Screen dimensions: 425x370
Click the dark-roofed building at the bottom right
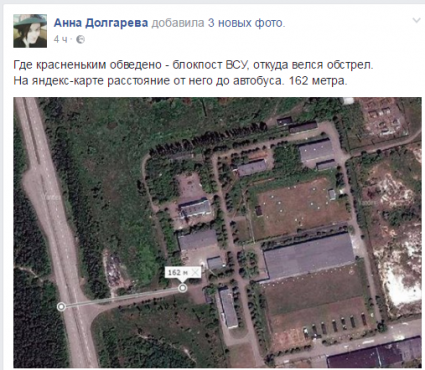(375, 353)
